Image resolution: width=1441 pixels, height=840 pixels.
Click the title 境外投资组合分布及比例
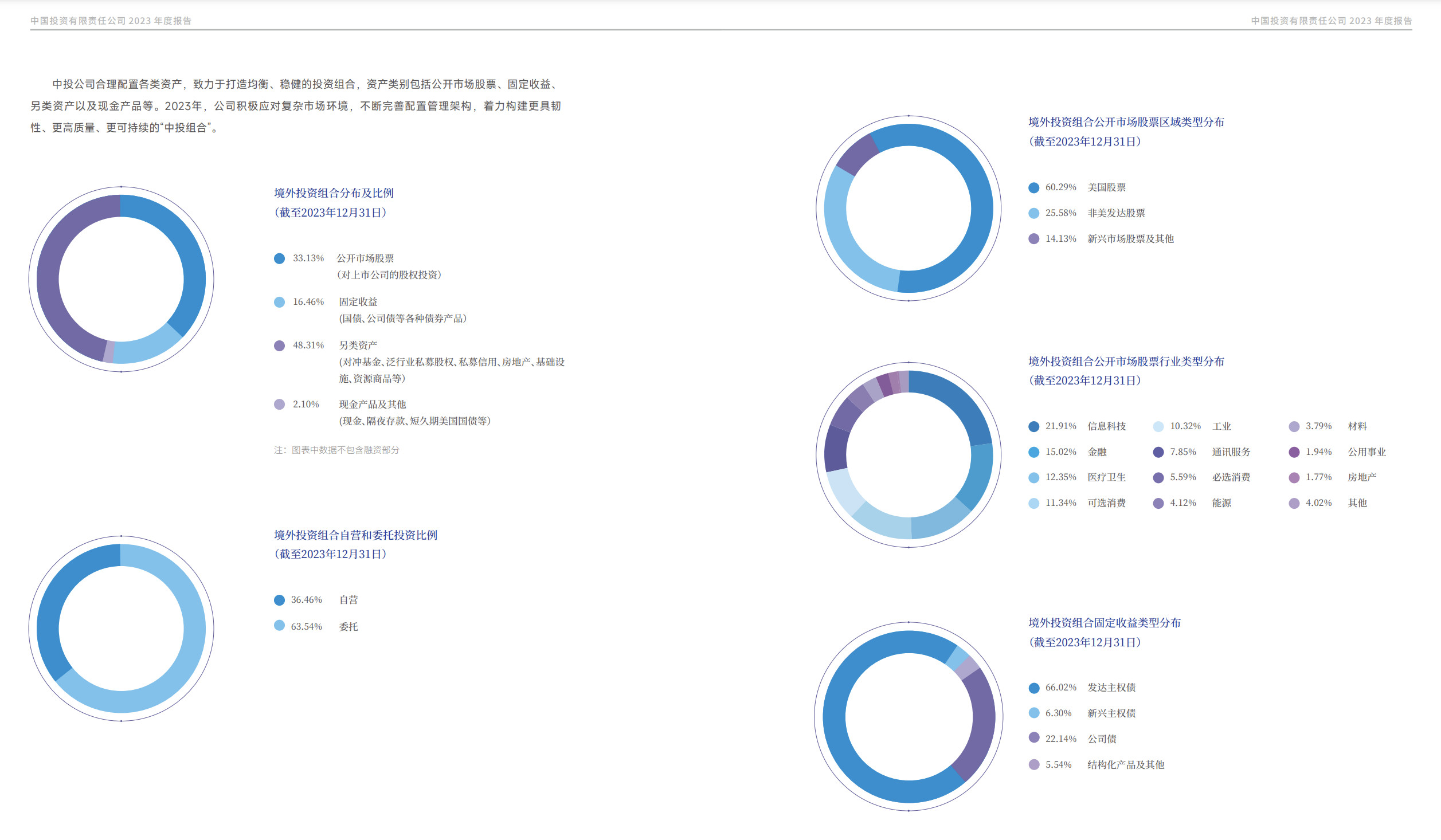[x=334, y=193]
